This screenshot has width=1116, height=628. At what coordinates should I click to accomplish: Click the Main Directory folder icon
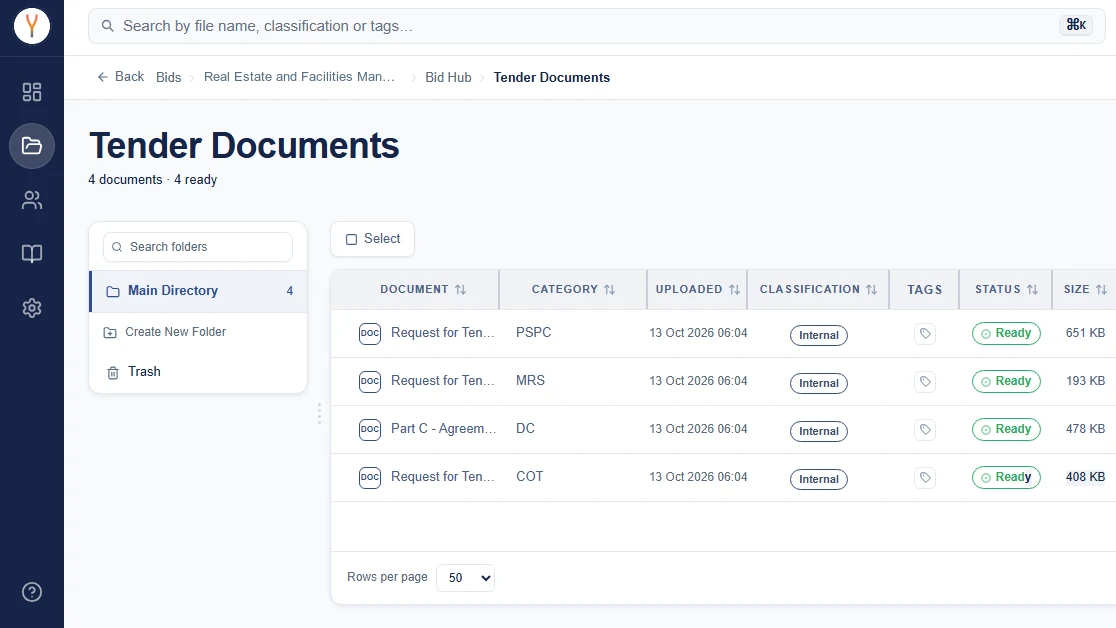pos(112,291)
